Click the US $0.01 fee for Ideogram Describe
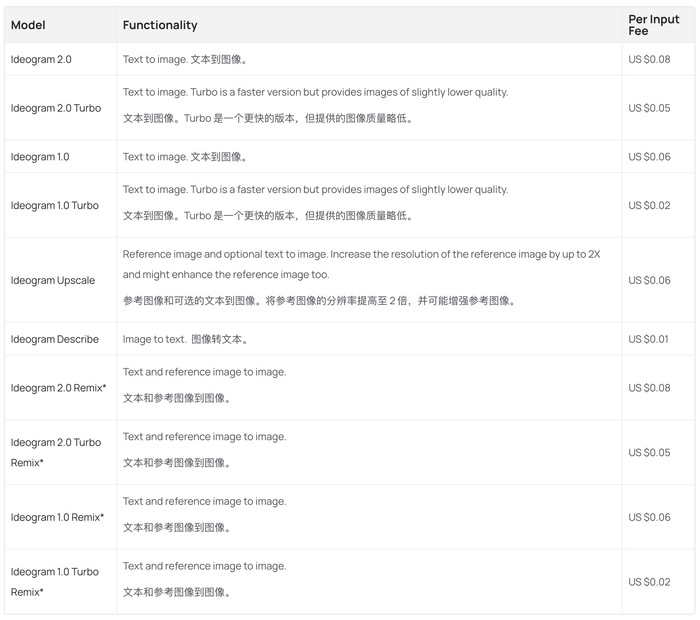The image size is (700, 620). click(649, 339)
